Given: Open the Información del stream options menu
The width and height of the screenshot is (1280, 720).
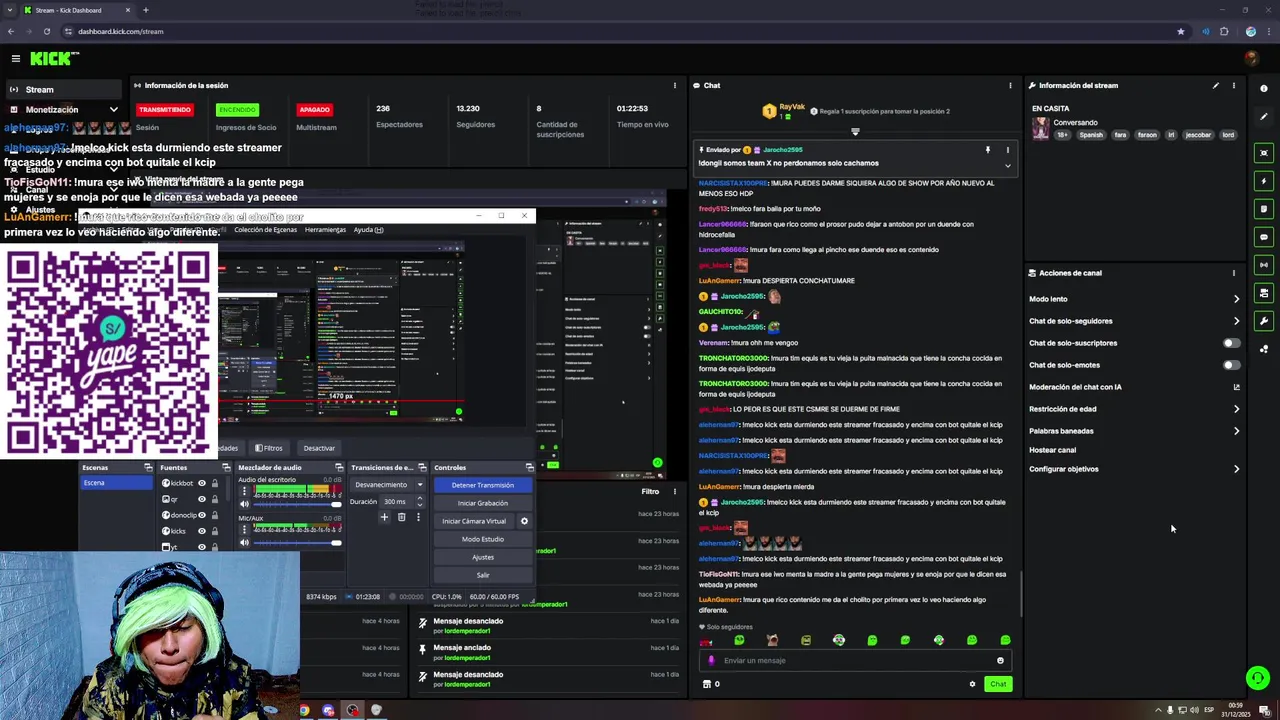Looking at the screenshot, I should point(1234,86).
